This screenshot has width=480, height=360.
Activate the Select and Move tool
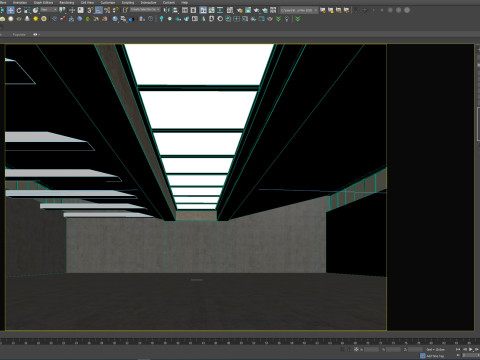11,10
